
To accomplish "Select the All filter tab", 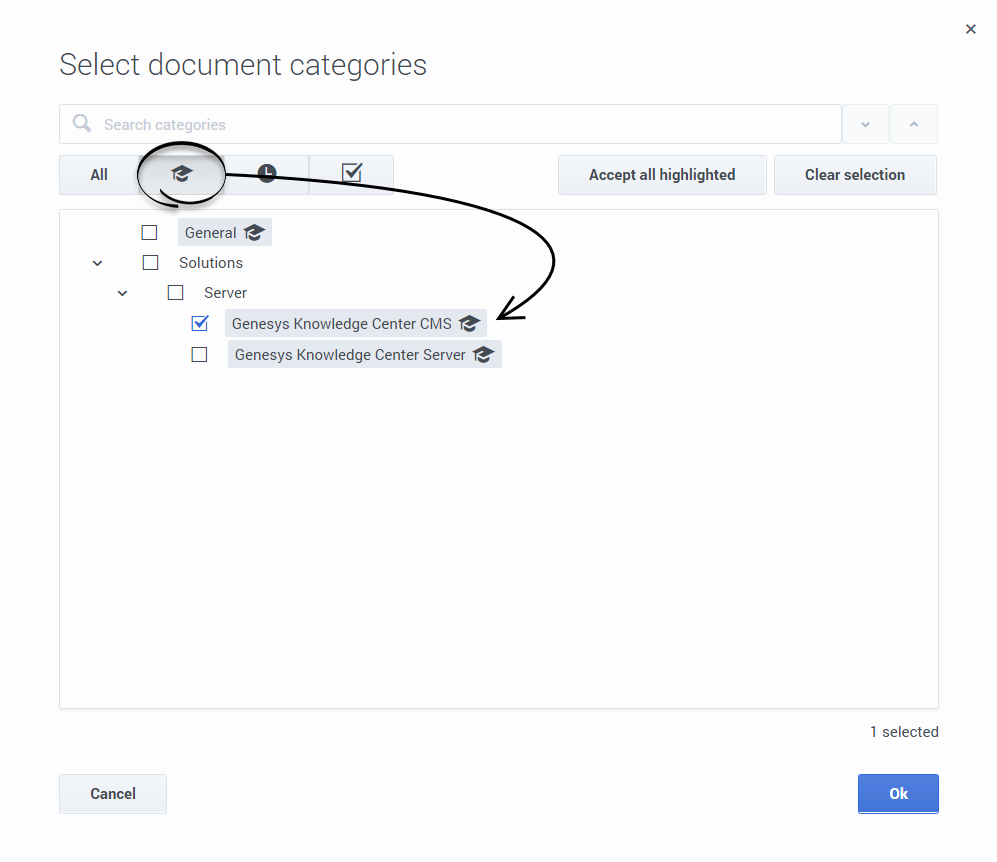I will click(x=99, y=175).
